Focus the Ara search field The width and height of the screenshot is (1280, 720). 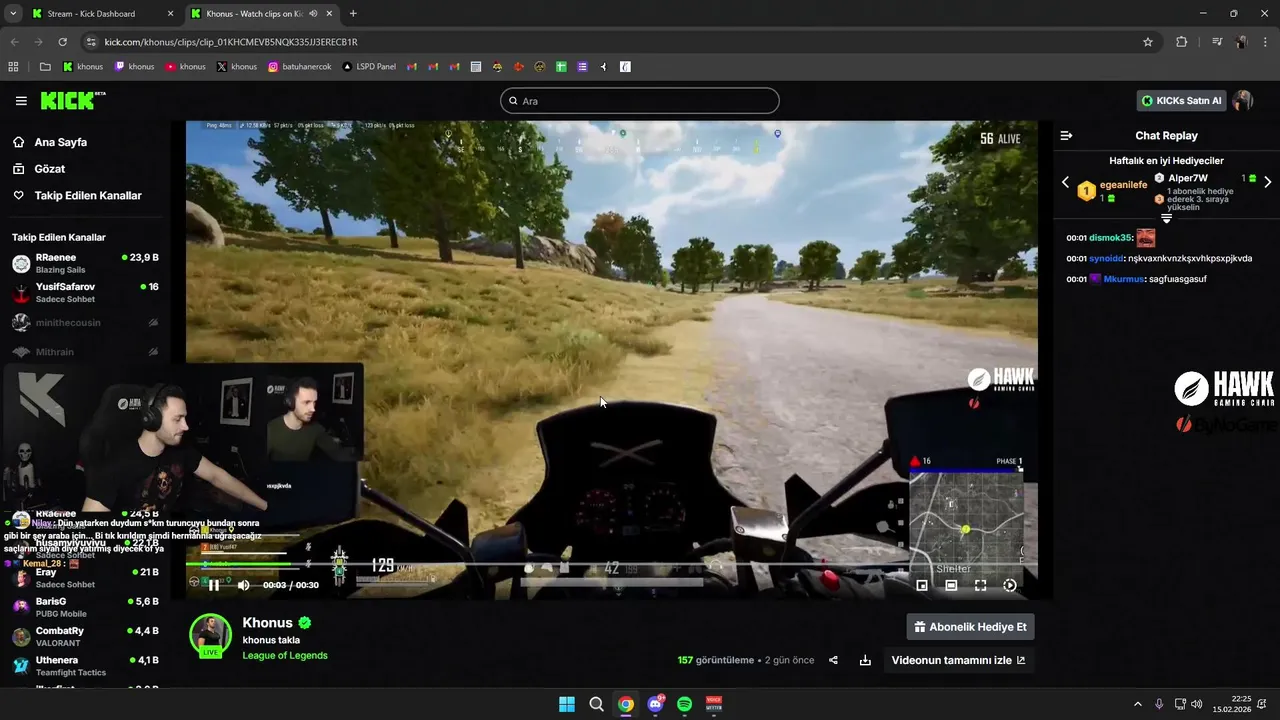pyautogui.click(x=640, y=101)
